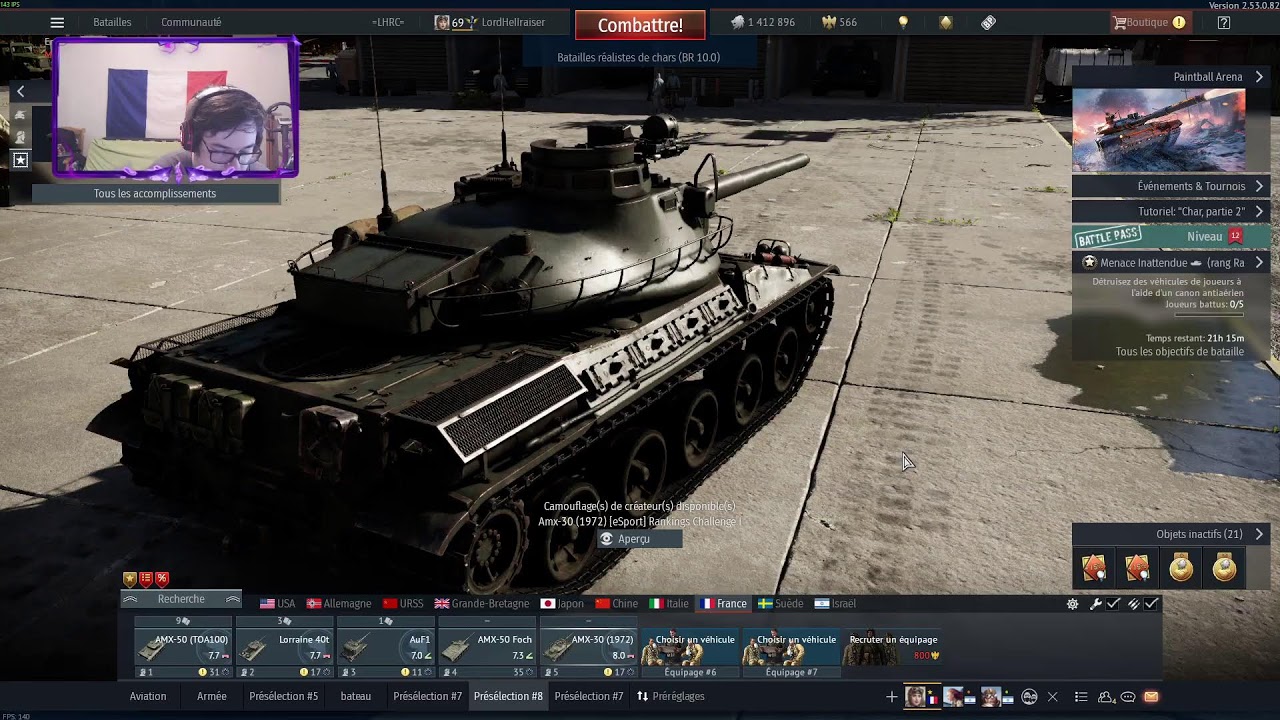The width and height of the screenshot is (1280, 720).
Task: Open the Batailles menu
Action: (x=112, y=22)
